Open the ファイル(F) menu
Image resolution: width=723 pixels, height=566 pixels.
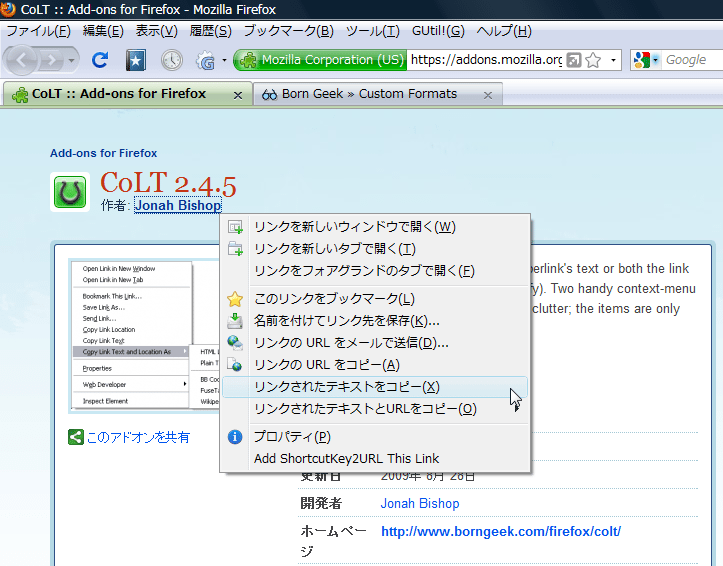tap(38, 31)
